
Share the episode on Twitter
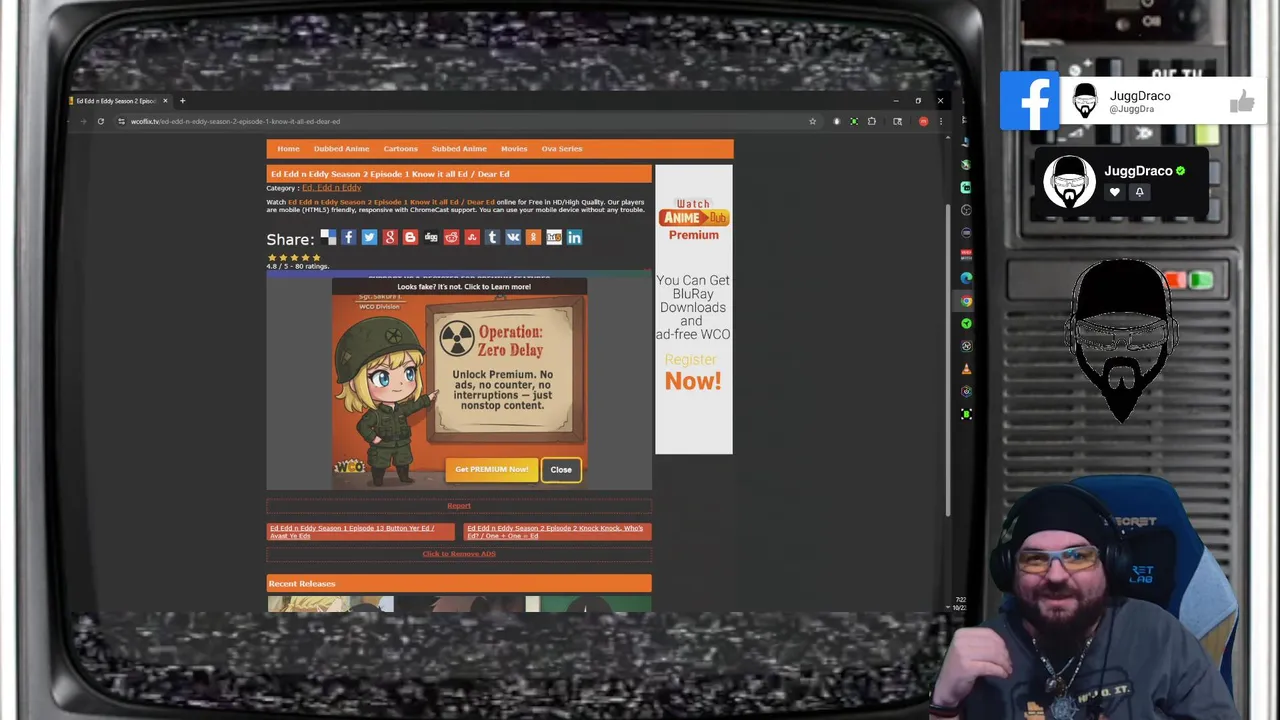tap(369, 237)
